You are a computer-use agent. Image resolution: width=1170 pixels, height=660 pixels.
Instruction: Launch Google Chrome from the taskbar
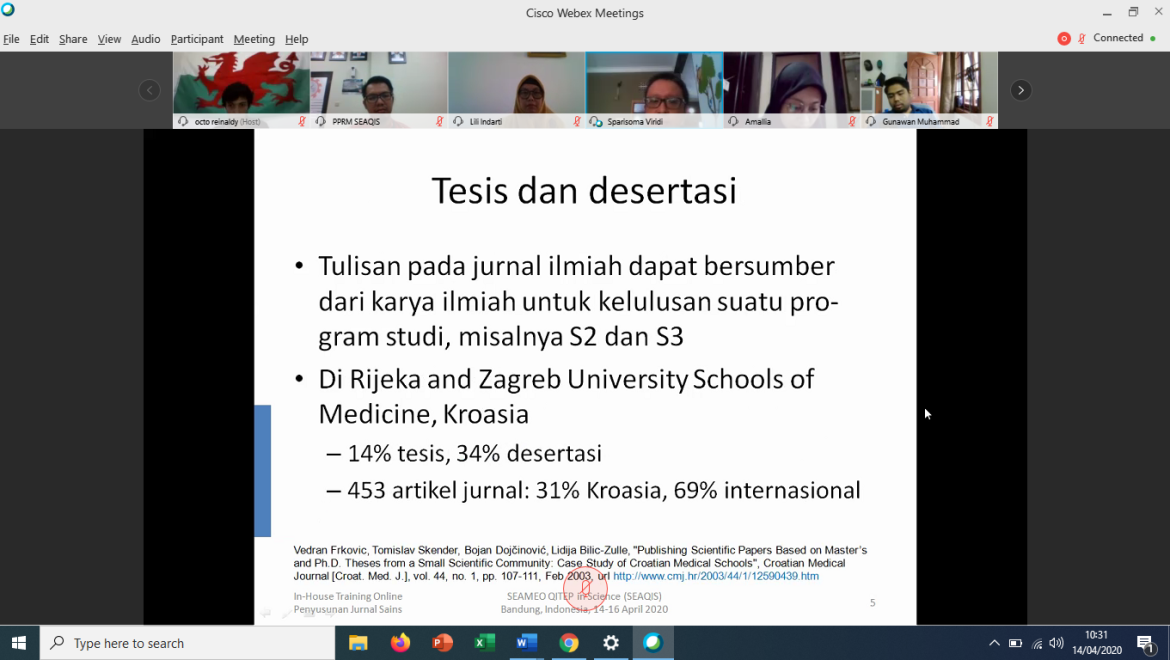click(x=568, y=642)
